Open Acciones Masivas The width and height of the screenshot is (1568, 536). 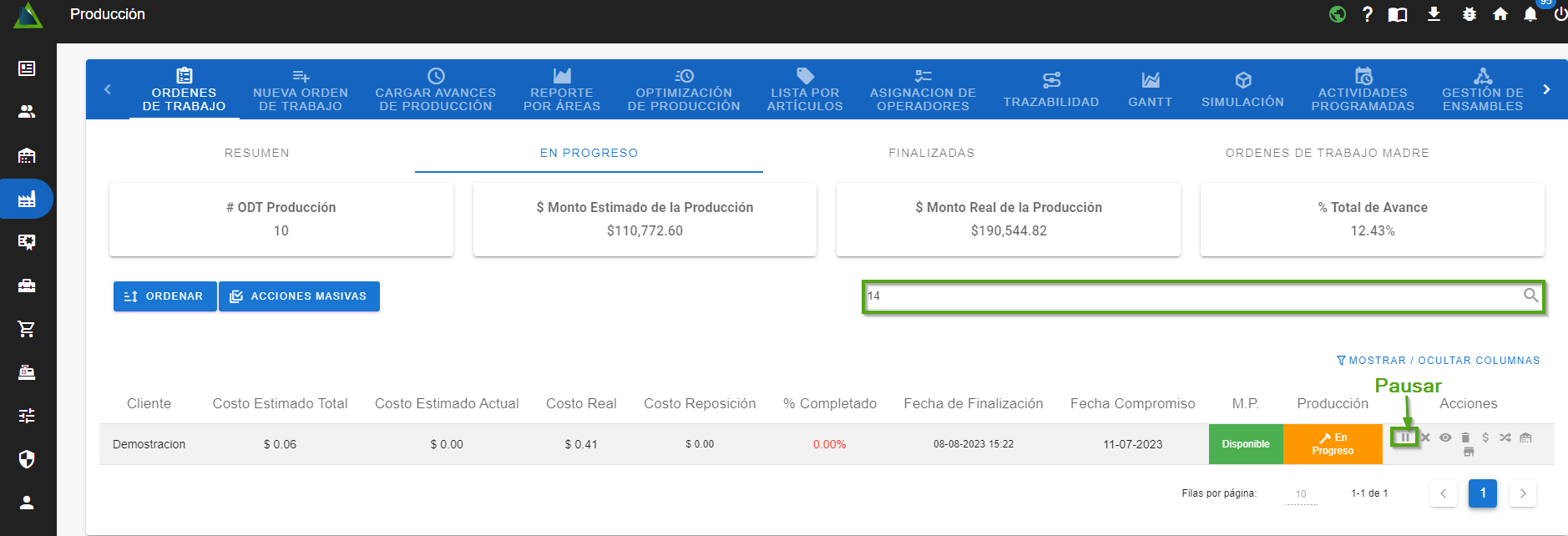coord(299,296)
